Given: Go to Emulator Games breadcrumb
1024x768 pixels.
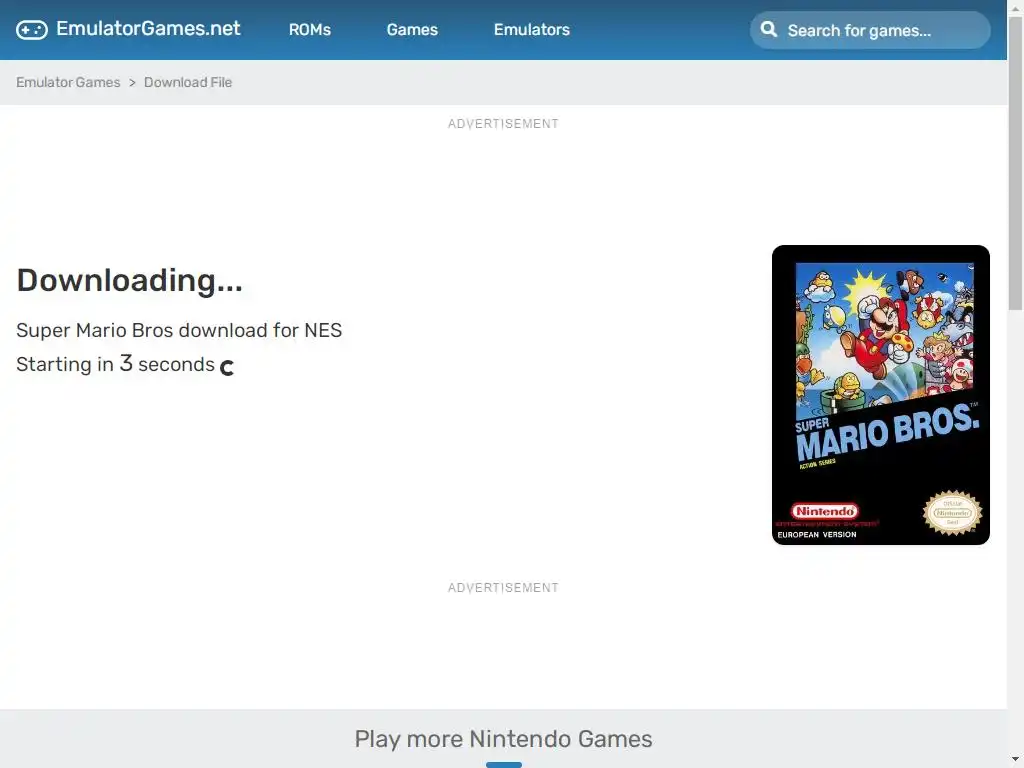Looking at the screenshot, I should (x=68, y=82).
